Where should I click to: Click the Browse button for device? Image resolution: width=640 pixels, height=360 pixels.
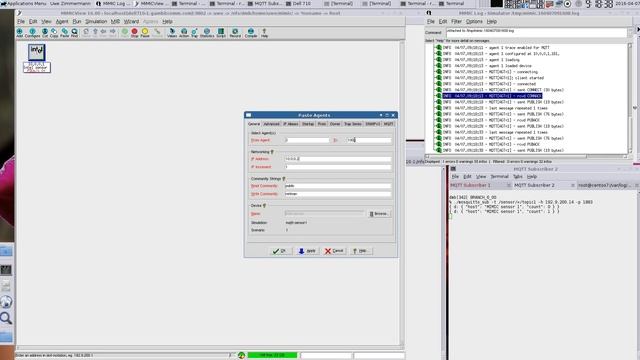(379, 214)
